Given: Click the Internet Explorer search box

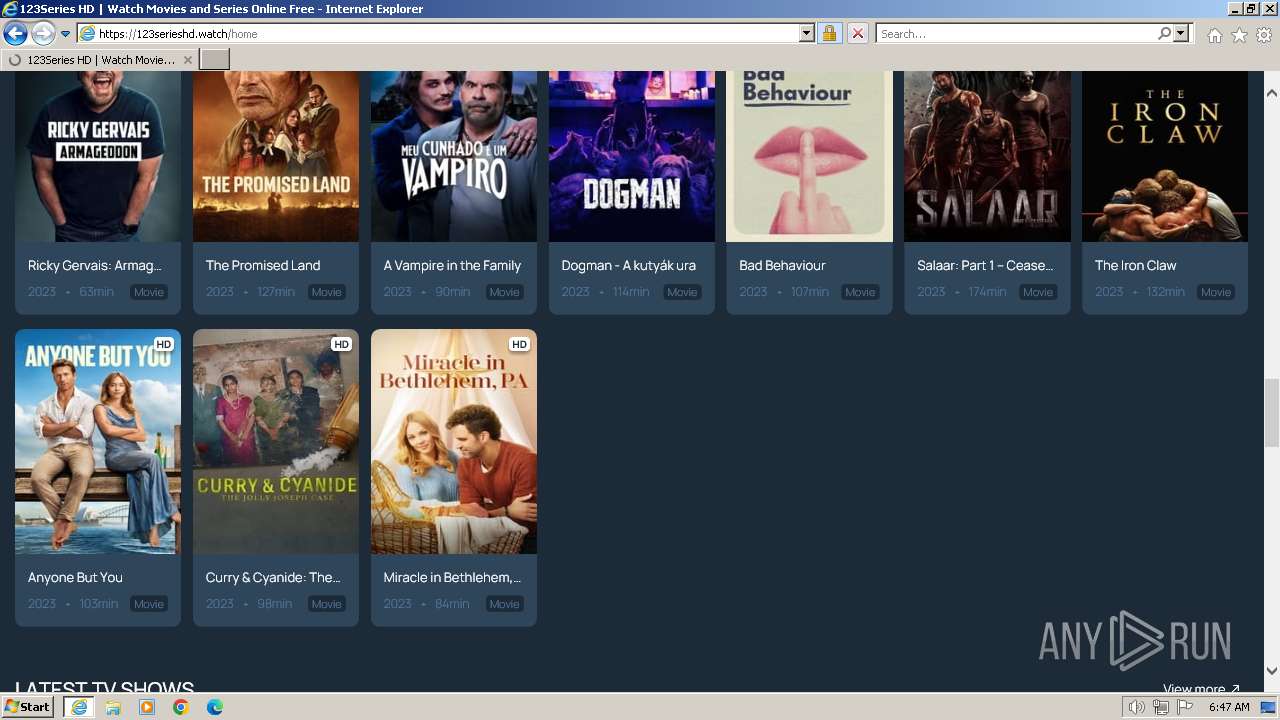Looking at the screenshot, I should pos(1015,33).
